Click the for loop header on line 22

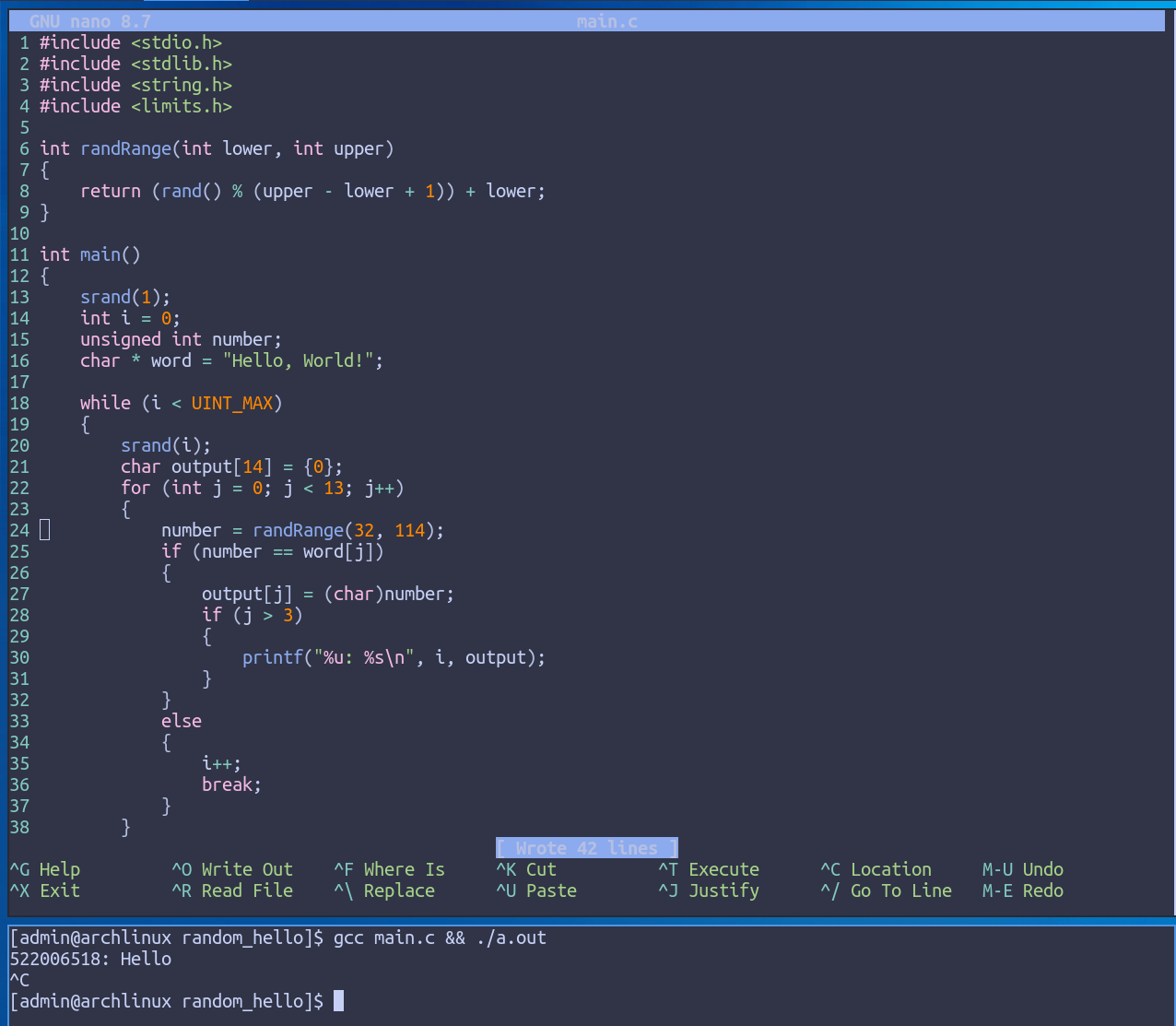[263, 488]
